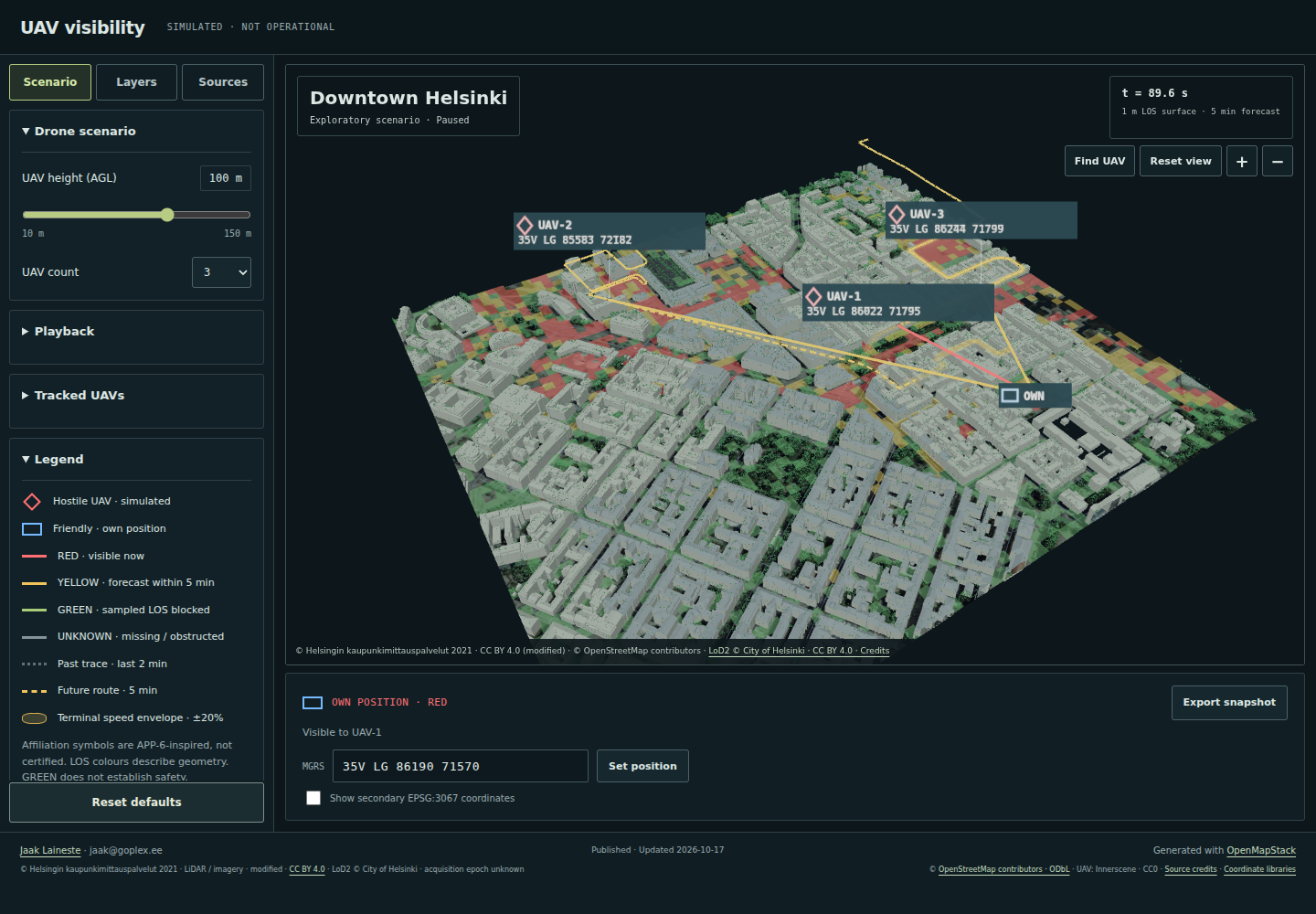Open the UAV count dropdown
The image size is (1316, 914).
pyautogui.click(x=221, y=272)
